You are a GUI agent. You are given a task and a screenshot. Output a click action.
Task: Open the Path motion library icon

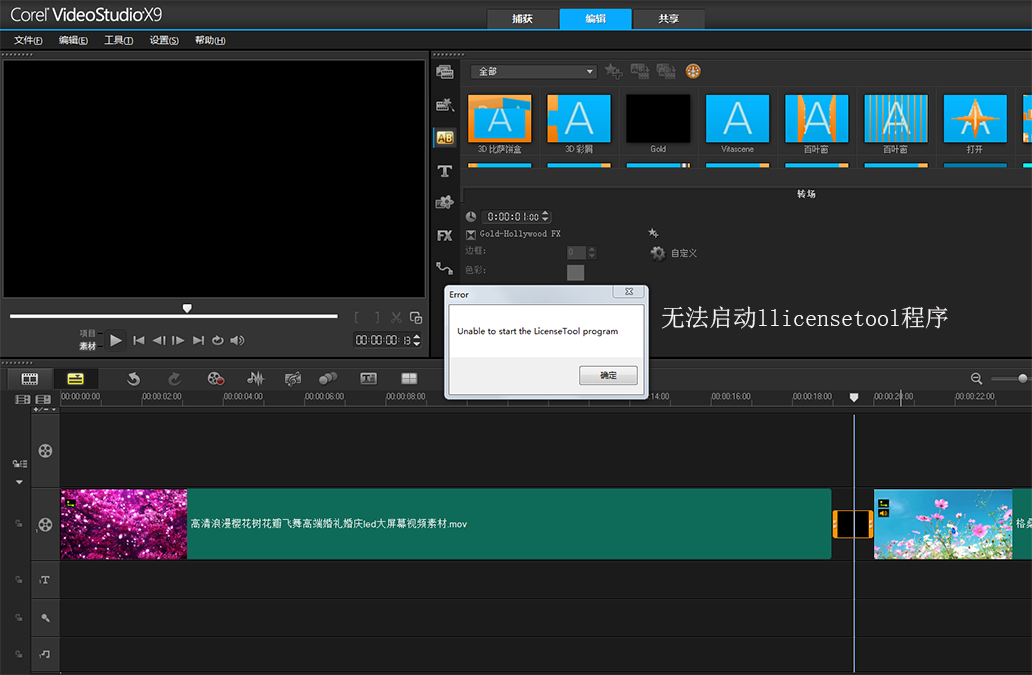click(x=445, y=268)
